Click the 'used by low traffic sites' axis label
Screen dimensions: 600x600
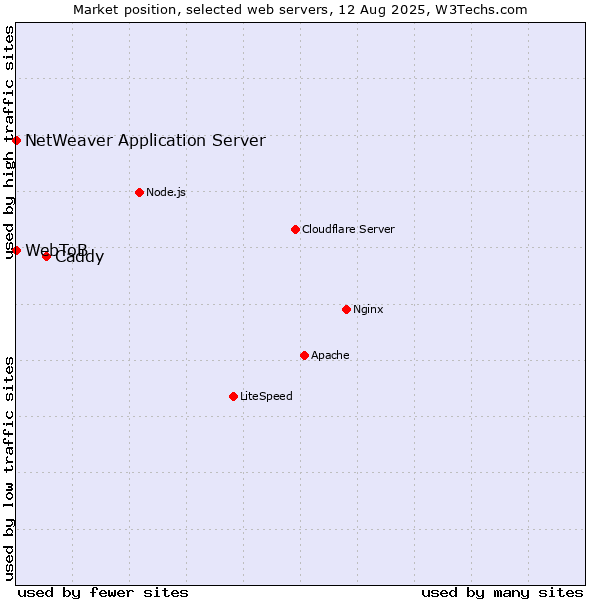point(9,469)
